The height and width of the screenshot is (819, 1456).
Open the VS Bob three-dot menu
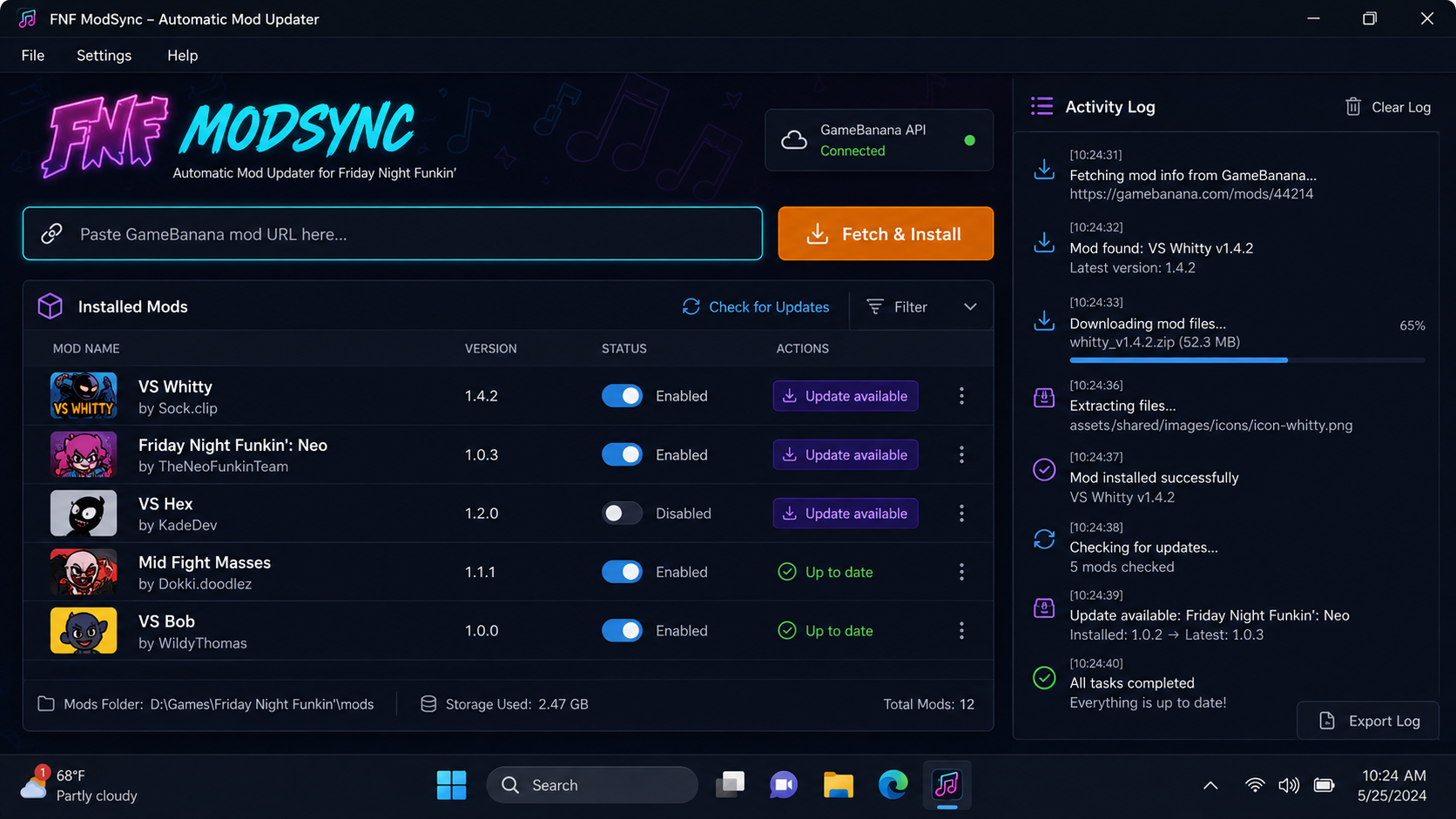tap(961, 631)
